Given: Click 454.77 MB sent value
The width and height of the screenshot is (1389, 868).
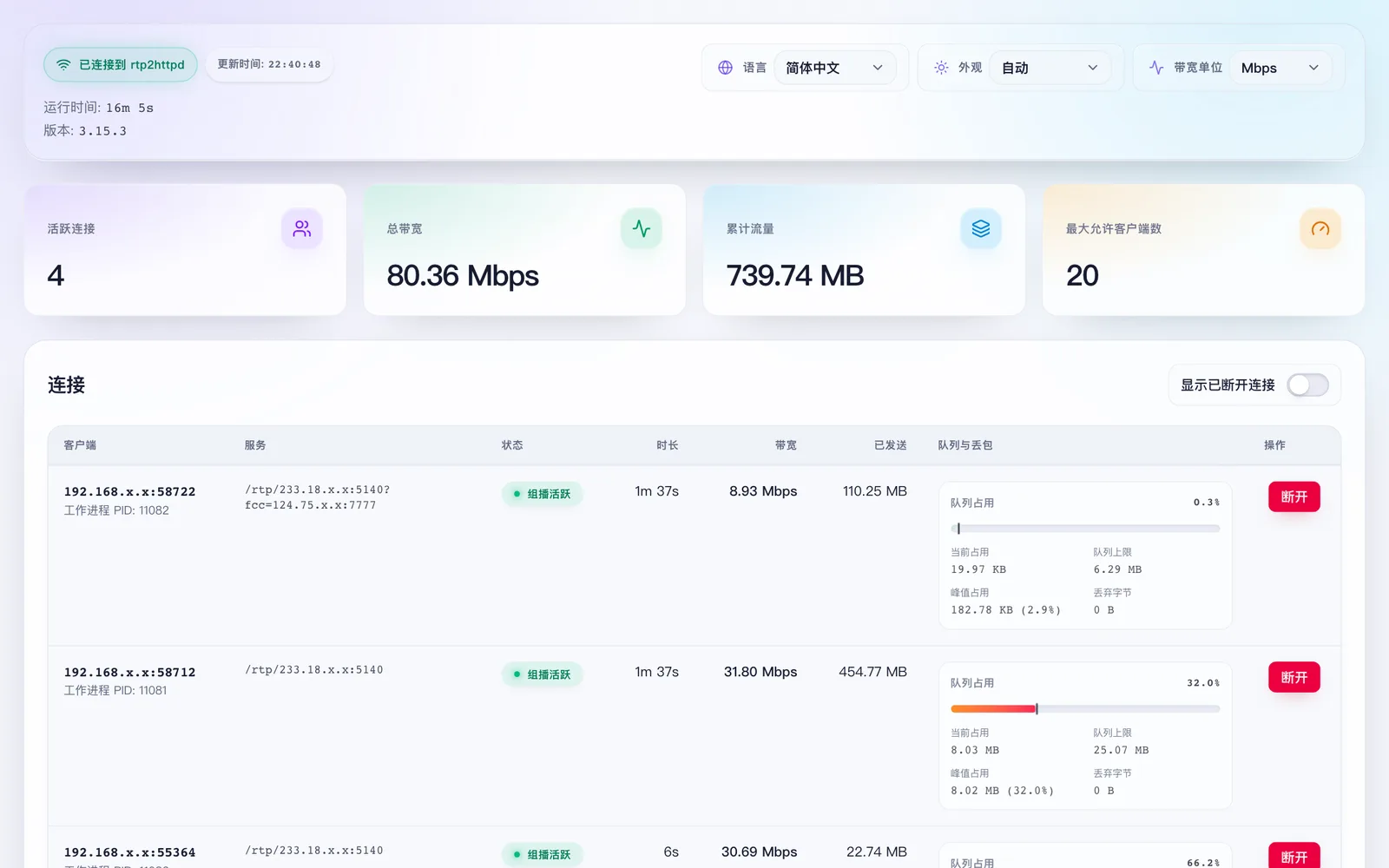Looking at the screenshot, I should tap(872, 672).
